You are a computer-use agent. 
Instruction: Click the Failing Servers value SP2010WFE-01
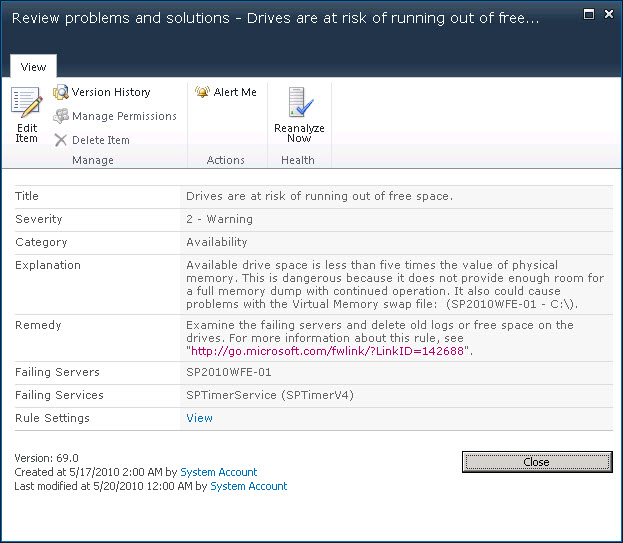point(227,372)
